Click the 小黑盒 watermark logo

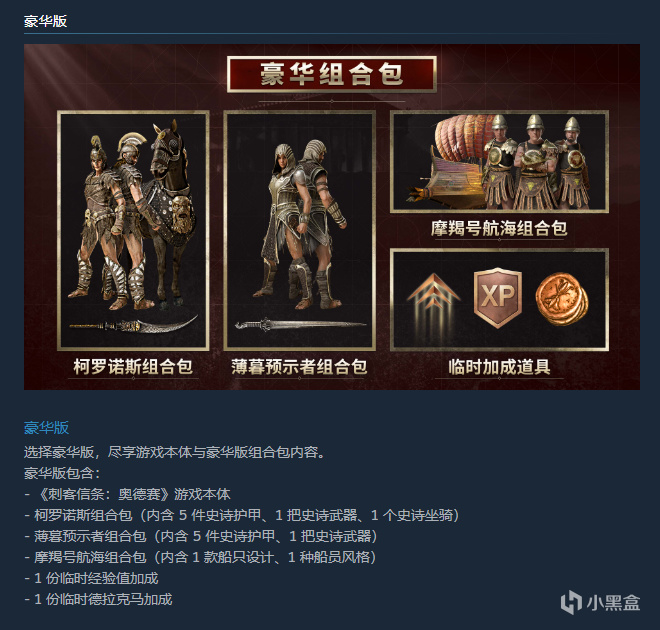(600, 602)
